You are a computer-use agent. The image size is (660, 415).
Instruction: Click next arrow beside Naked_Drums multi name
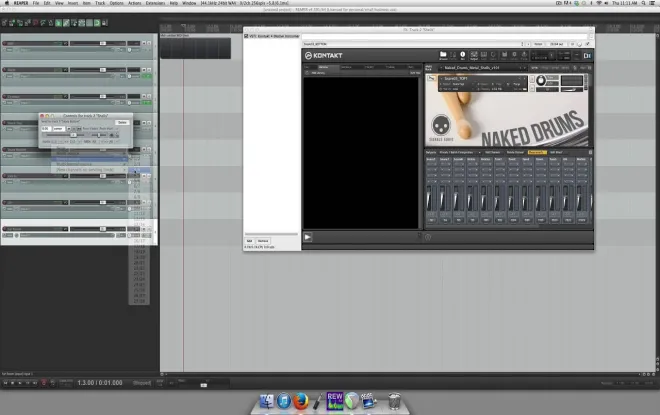pyautogui.click(x=524, y=68)
